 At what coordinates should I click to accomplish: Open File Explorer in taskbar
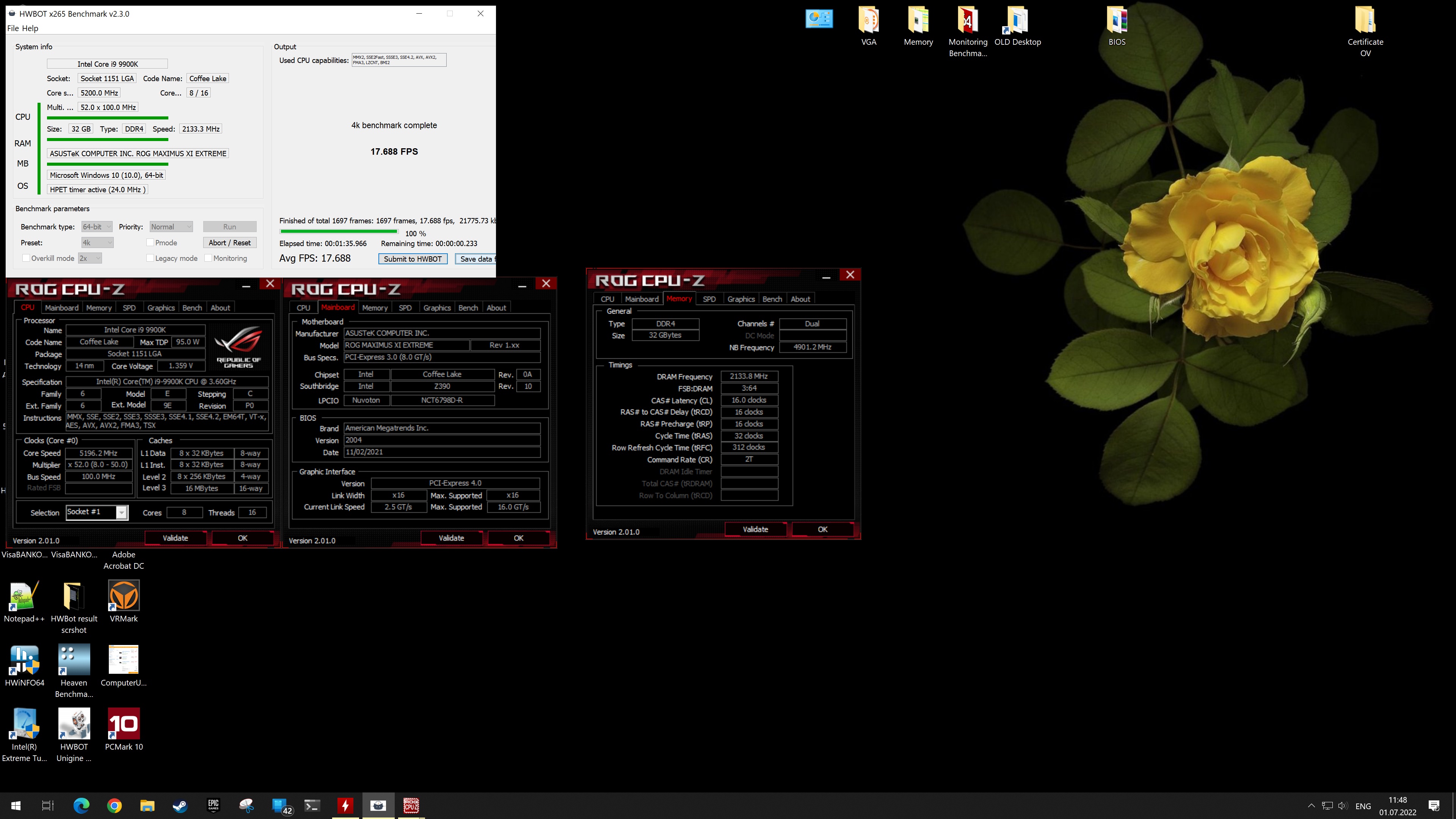147,805
